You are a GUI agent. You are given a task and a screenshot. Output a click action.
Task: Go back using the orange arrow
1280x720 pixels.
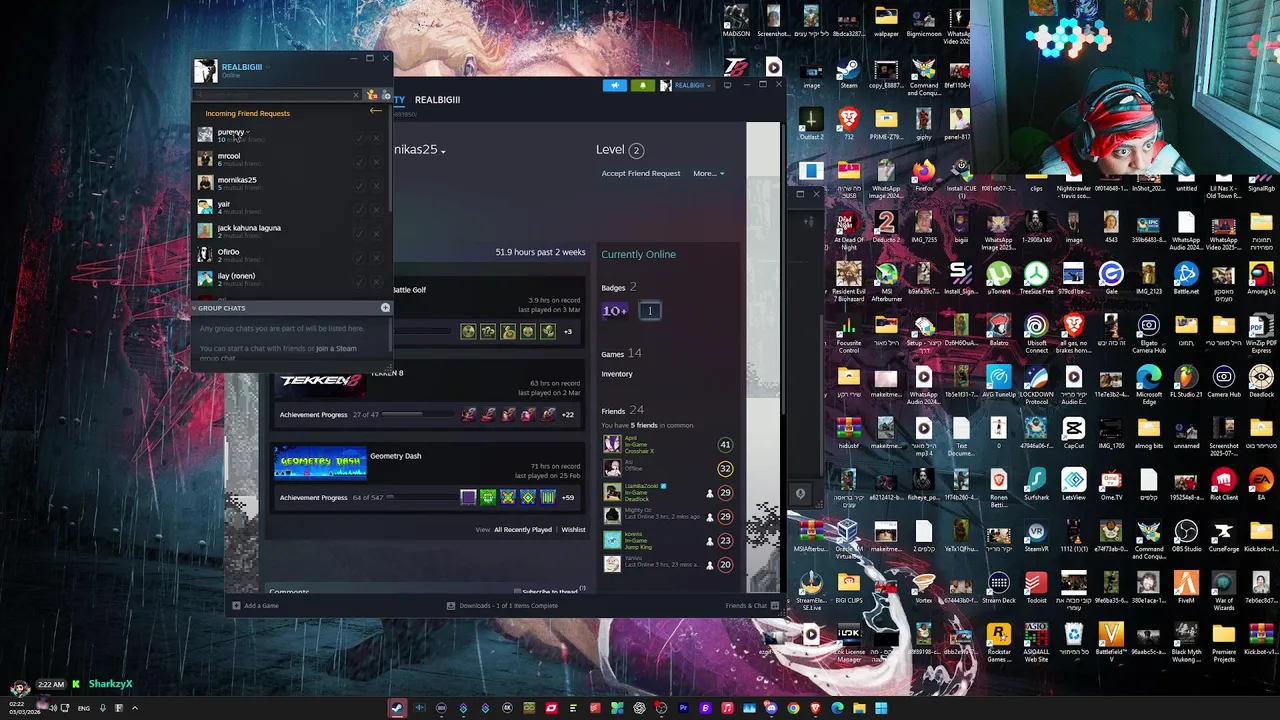375,111
